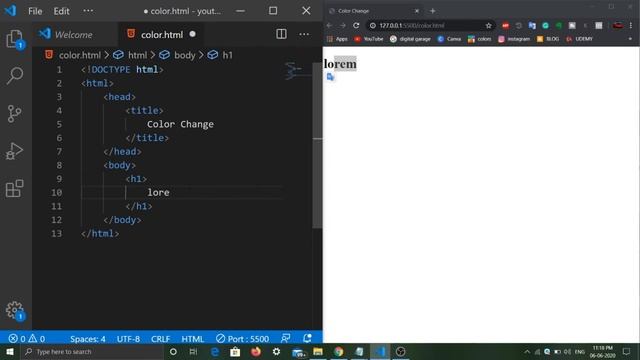Image resolution: width=640 pixels, height=360 pixels.
Task: Change indentation via Spaces: 4
Action: (87, 339)
